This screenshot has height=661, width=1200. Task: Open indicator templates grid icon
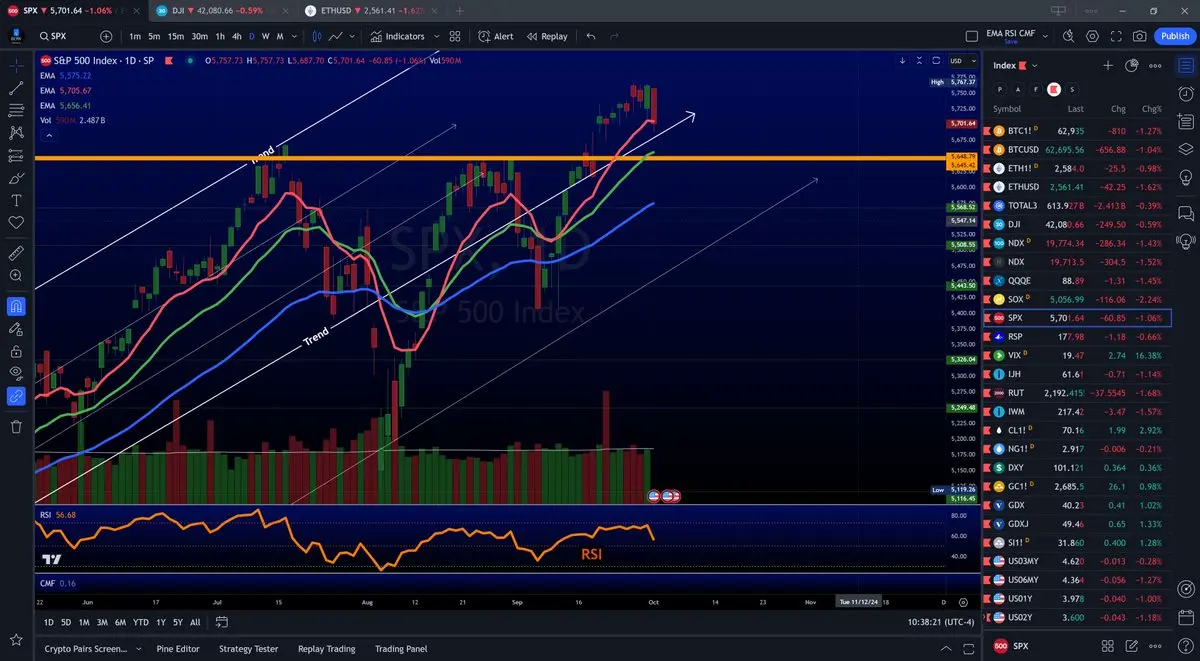pos(455,36)
